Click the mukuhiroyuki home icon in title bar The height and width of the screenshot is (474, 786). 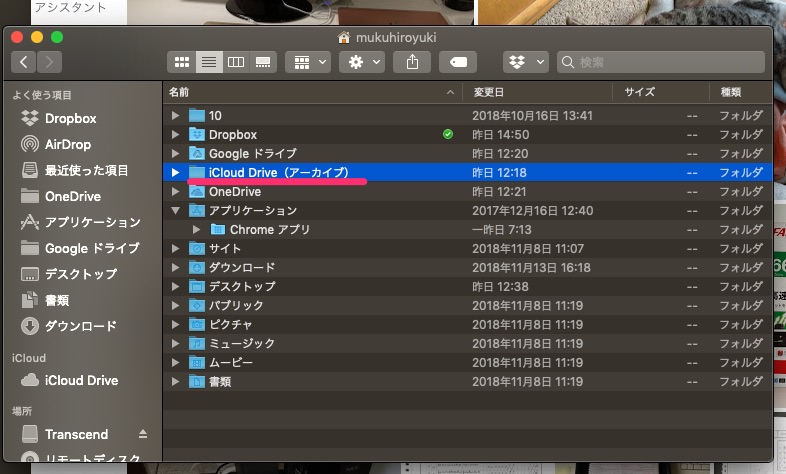pos(344,38)
